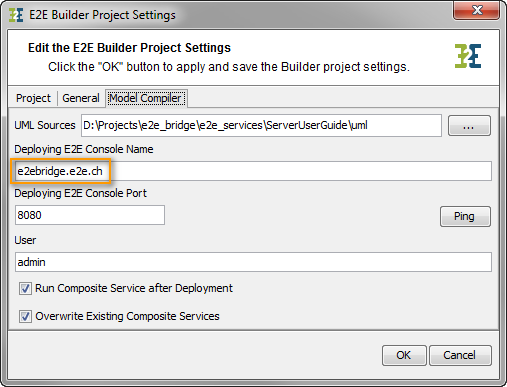Click the bold Edit Builder Project Settings heading

129,48
